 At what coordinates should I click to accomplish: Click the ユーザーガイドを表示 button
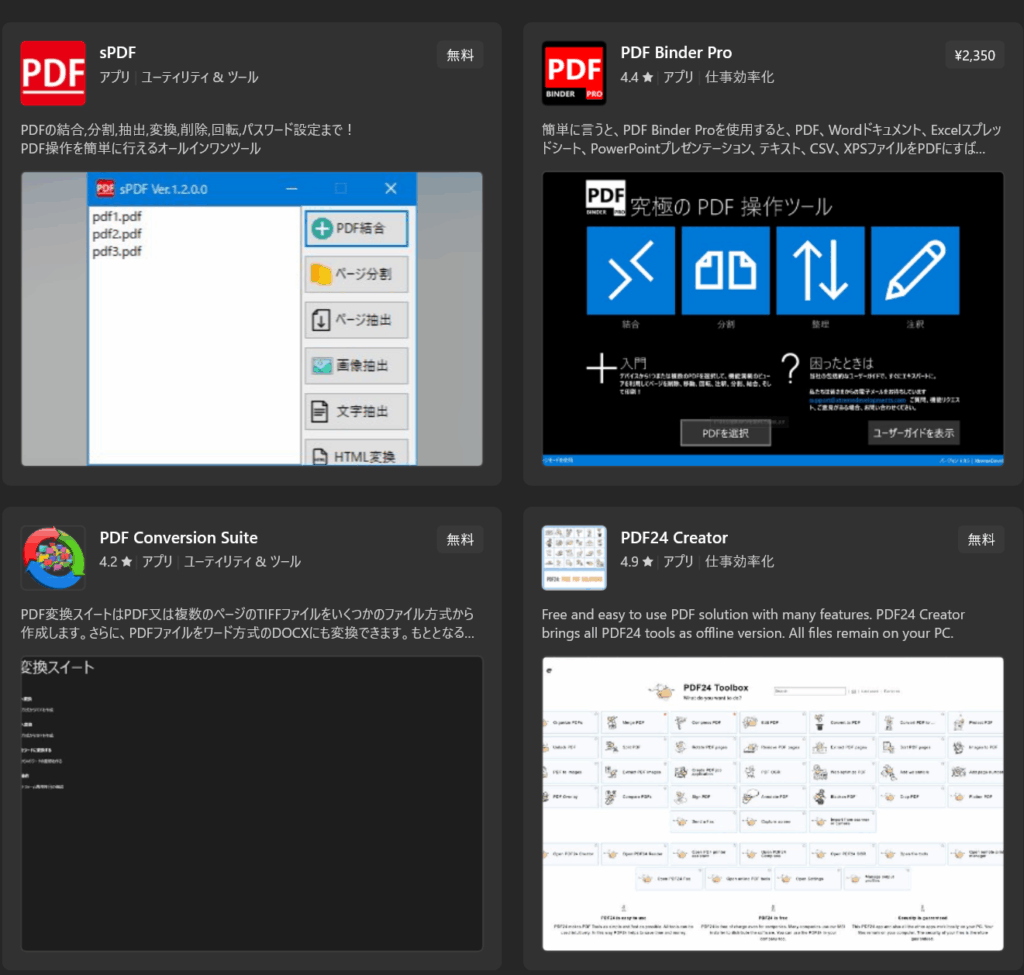click(x=914, y=433)
